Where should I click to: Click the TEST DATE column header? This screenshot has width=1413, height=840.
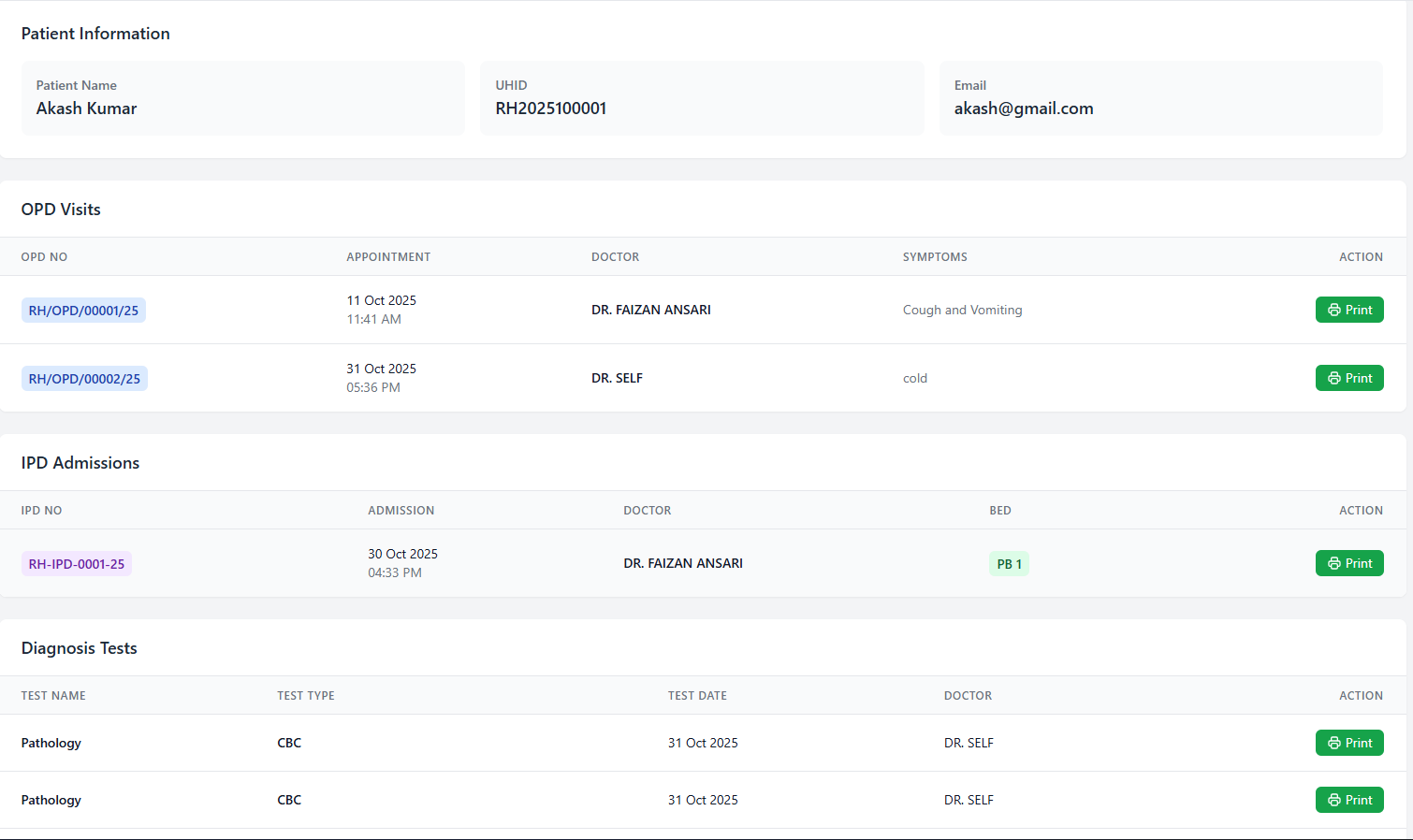697,696
